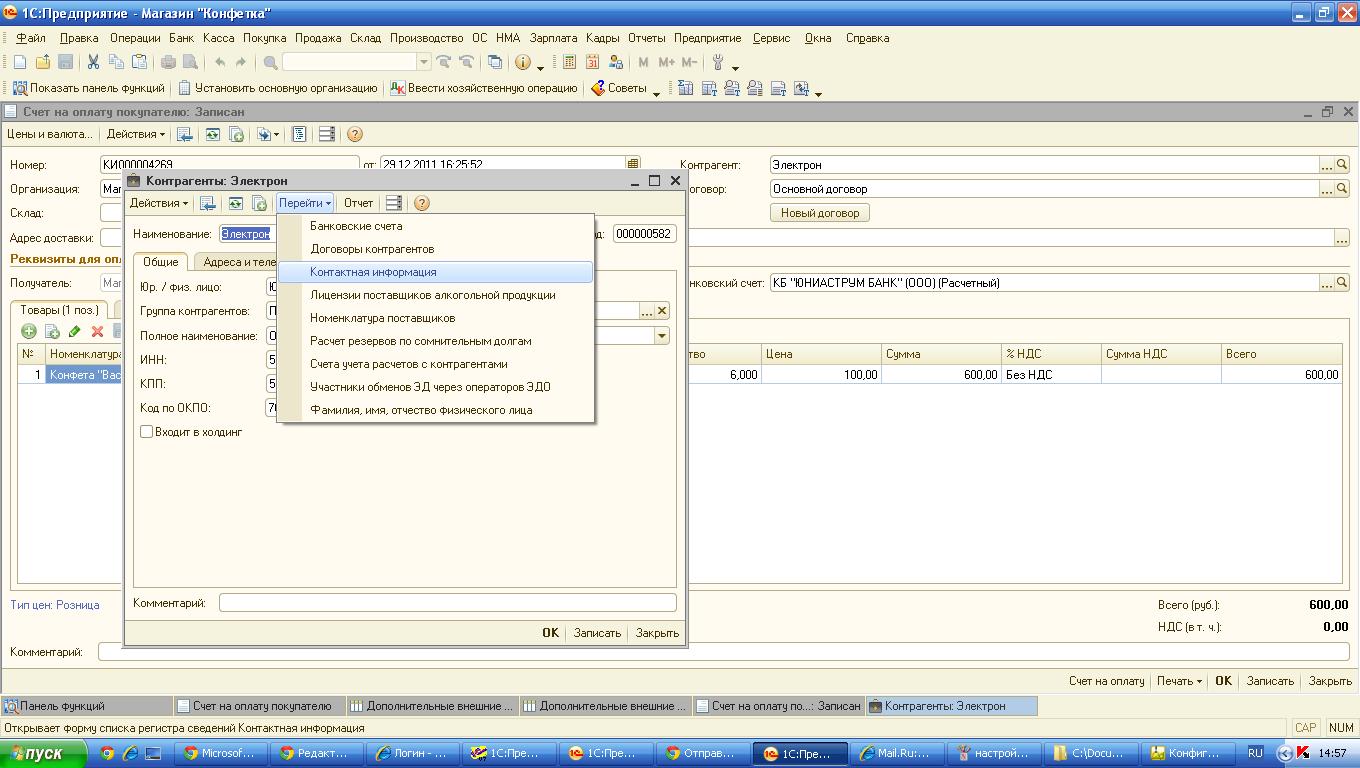Click Clear X button of Группа контрагентов
Screen dimensions: 1360x768
click(x=662, y=312)
